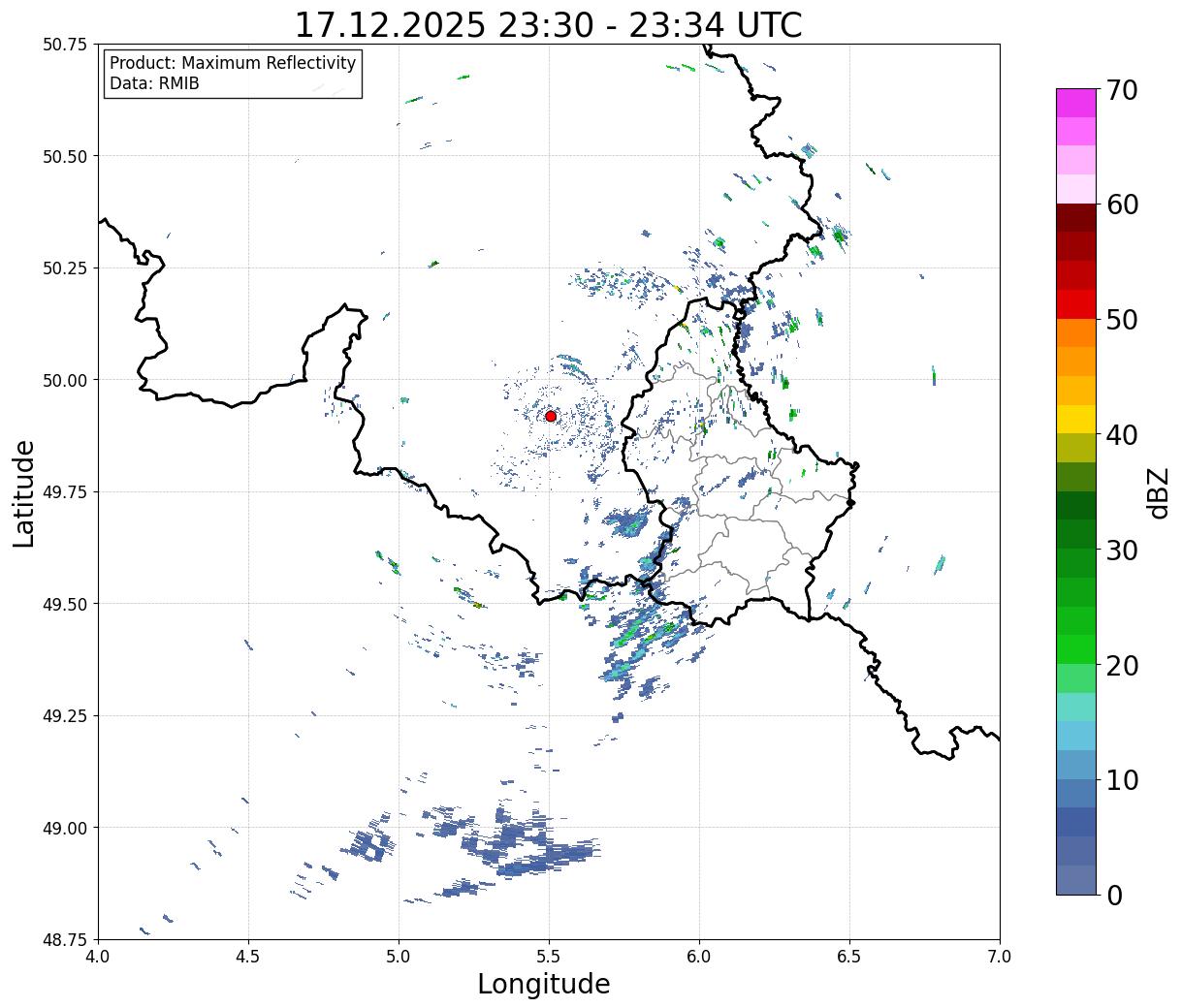Click the plot title with date and time
1182x1008 pixels.
click(x=549, y=24)
